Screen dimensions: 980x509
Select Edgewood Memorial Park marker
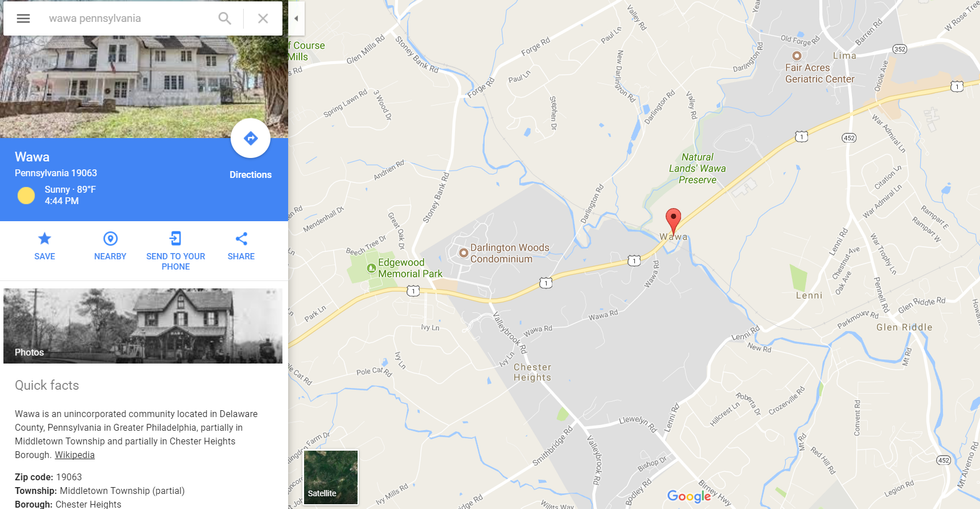point(371,268)
